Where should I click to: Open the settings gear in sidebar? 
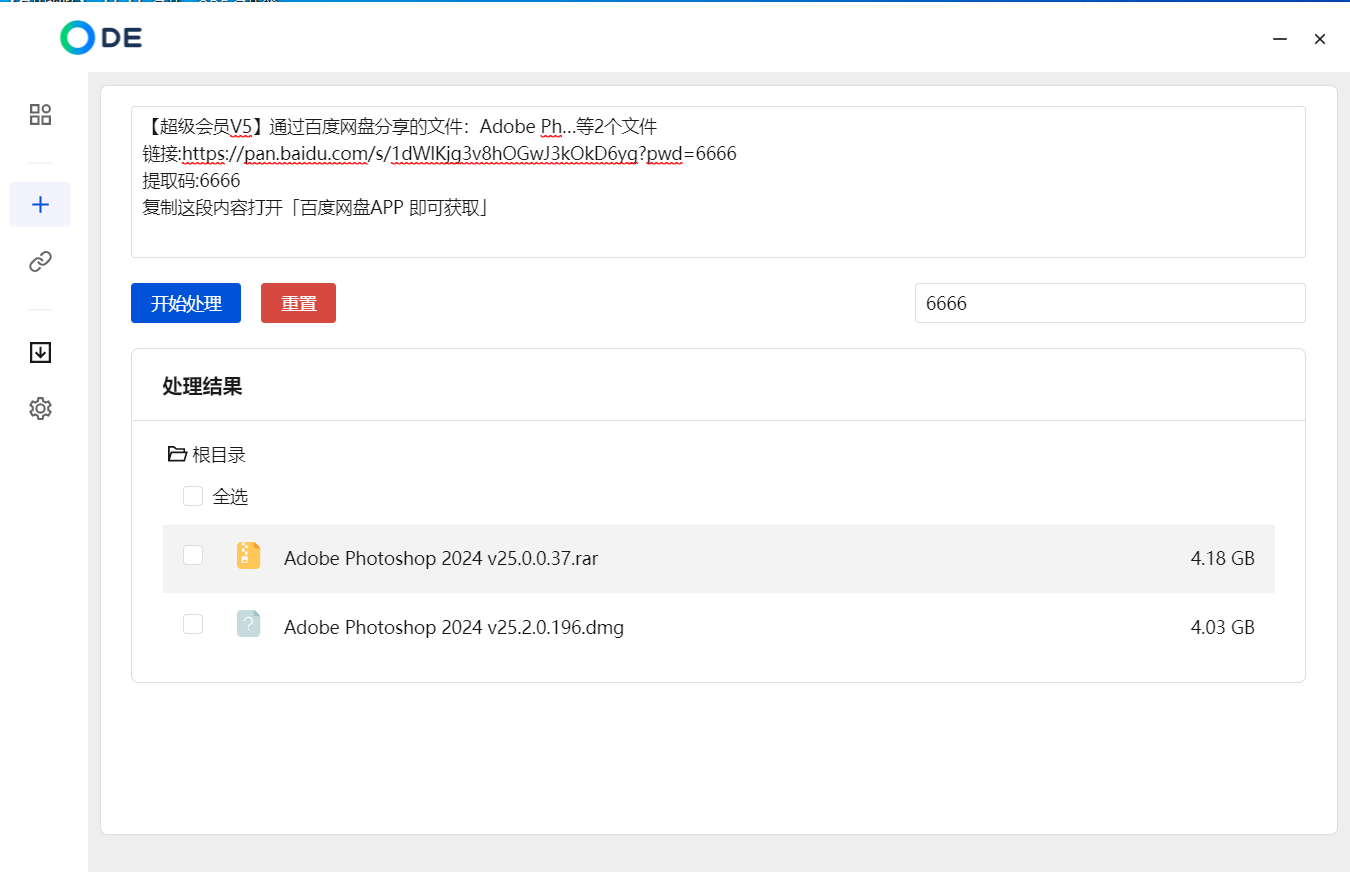(x=40, y=408)
